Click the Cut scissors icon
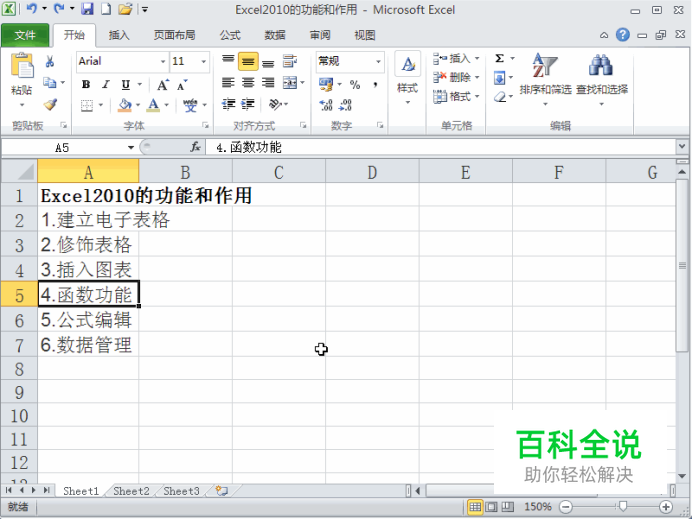692x519 pixels. (49, 61)
